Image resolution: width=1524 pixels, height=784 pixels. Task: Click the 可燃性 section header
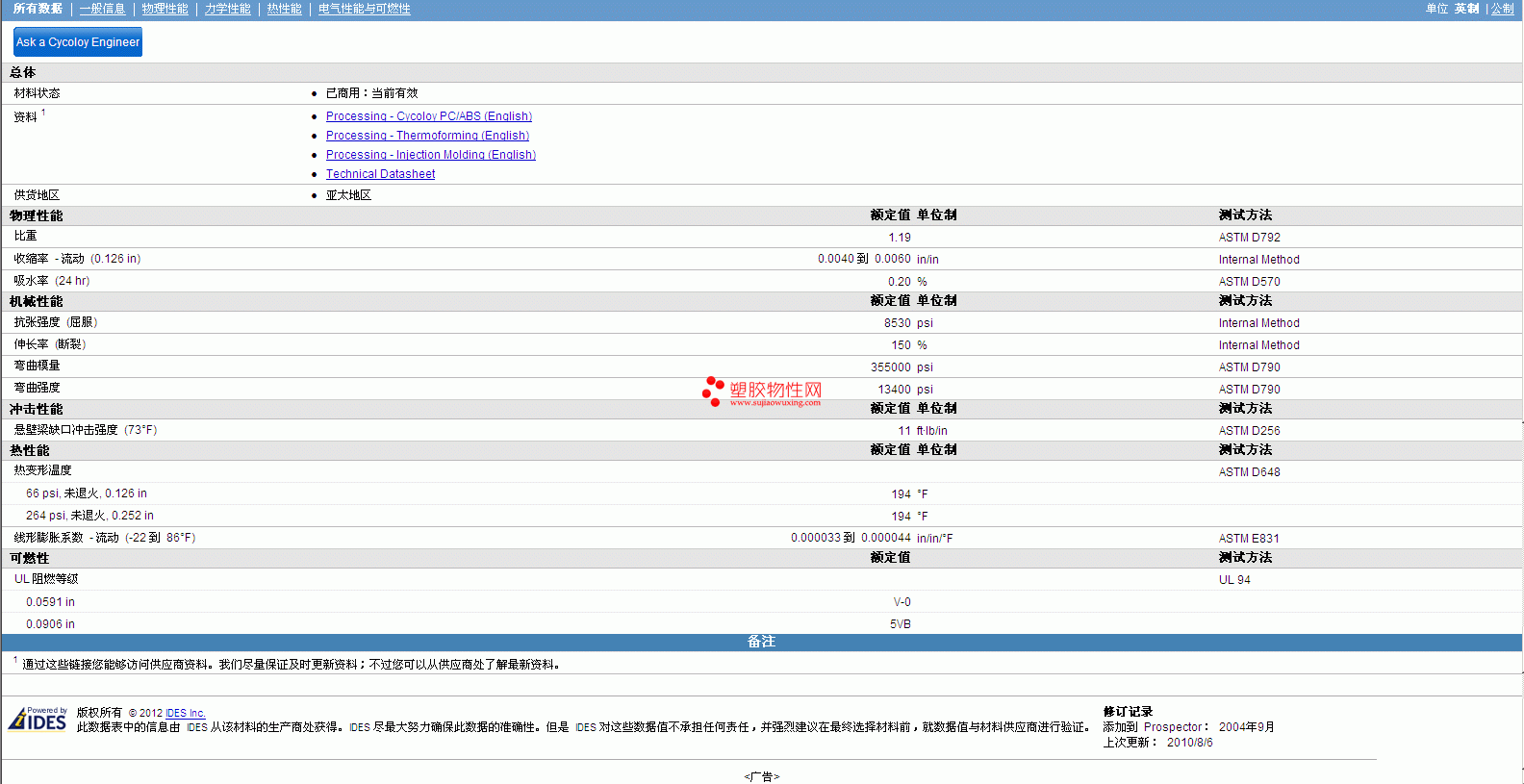point(30,558)
